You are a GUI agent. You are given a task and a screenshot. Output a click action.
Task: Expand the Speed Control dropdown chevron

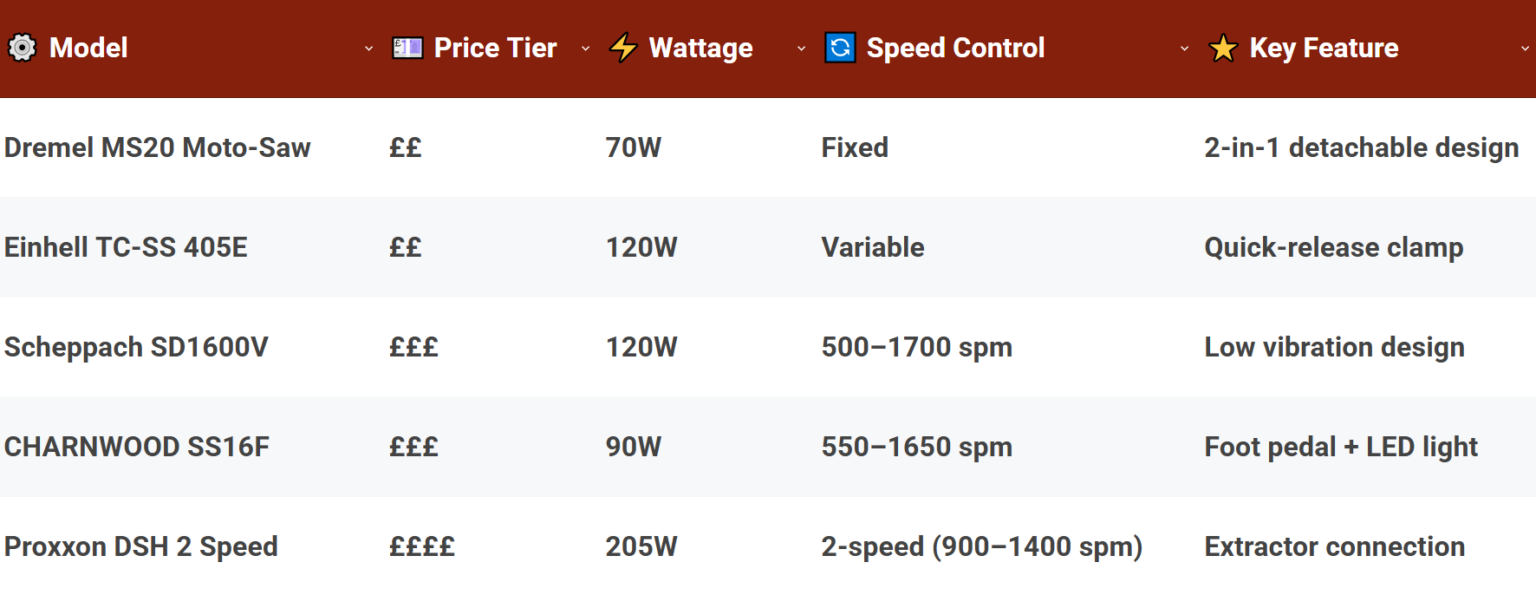(x=1185, y=48)
